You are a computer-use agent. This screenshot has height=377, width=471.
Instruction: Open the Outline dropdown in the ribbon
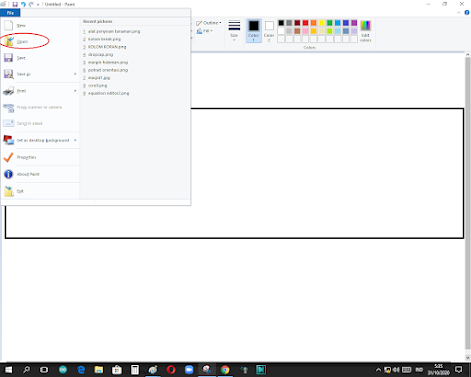(209, 23)
